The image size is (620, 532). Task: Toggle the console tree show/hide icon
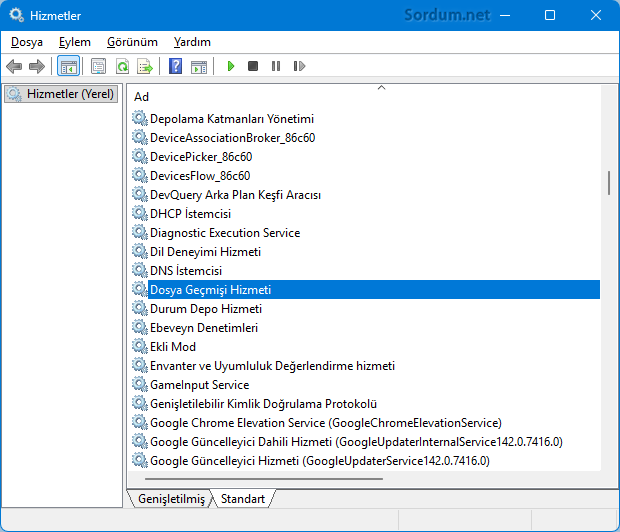(x=69, y=66)
